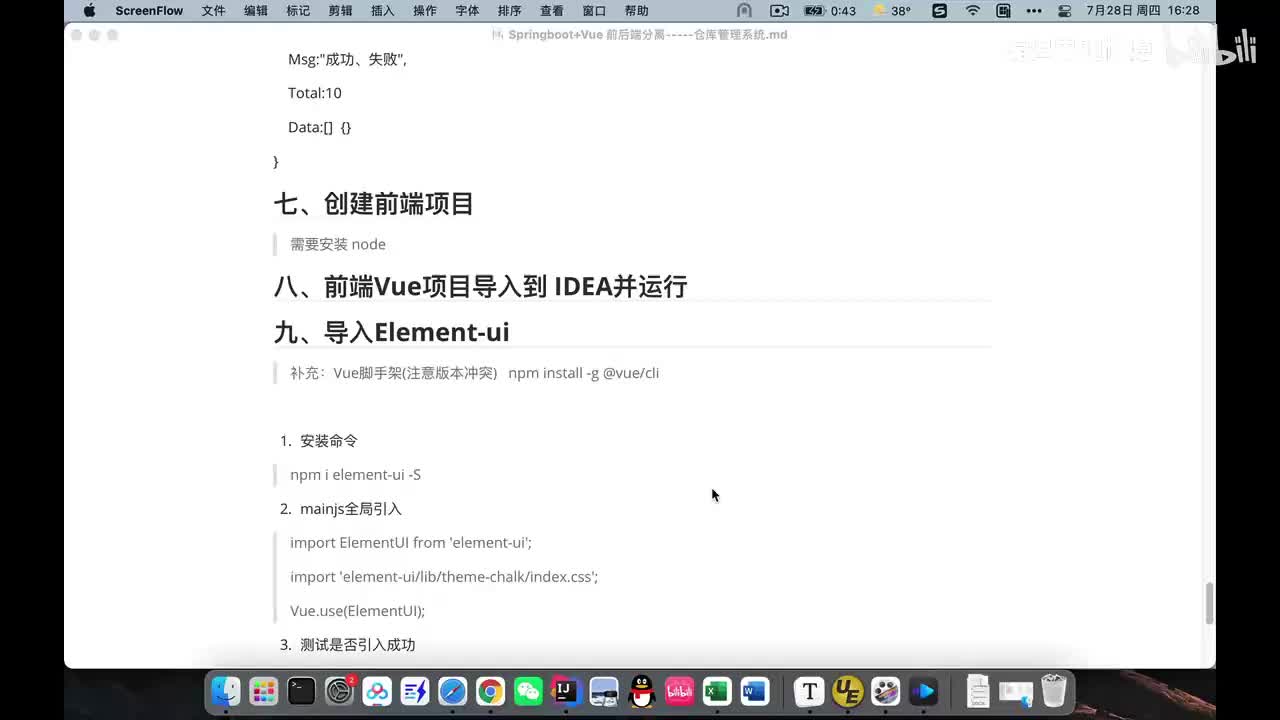The height and width of the screenshot is (720, 1280).
Task: Click heading 七、创建前端项目
Action: 374,204
